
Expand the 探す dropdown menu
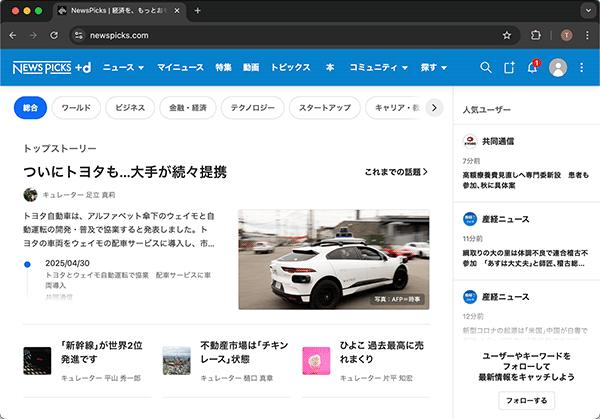pyautogui.click(x=434, y=68)
